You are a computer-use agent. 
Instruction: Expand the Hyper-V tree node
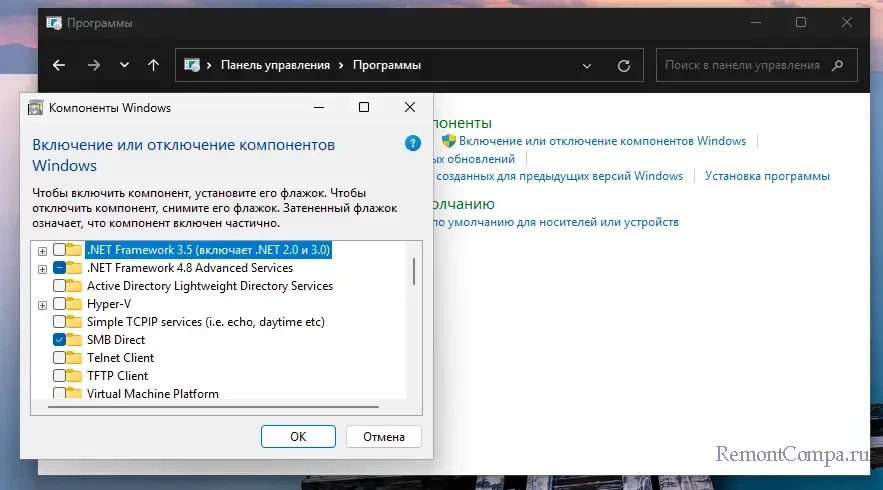coord(42,305)
